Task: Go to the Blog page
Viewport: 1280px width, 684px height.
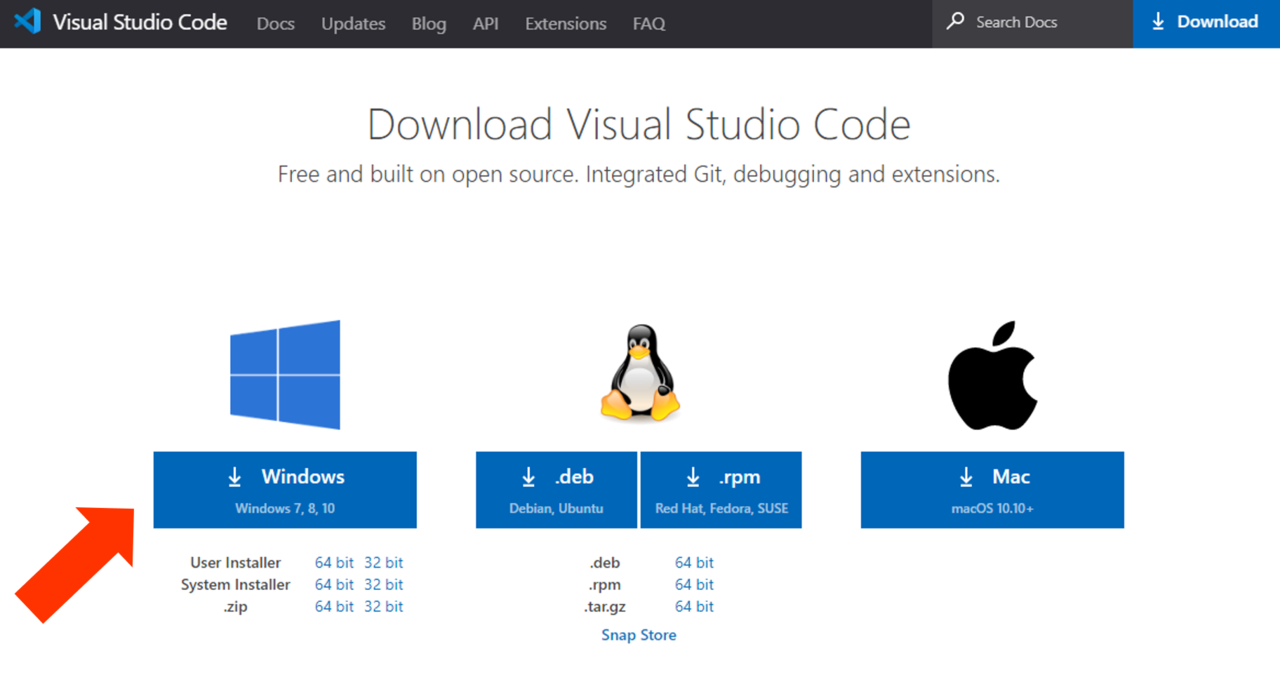Action: pos(429,23)
